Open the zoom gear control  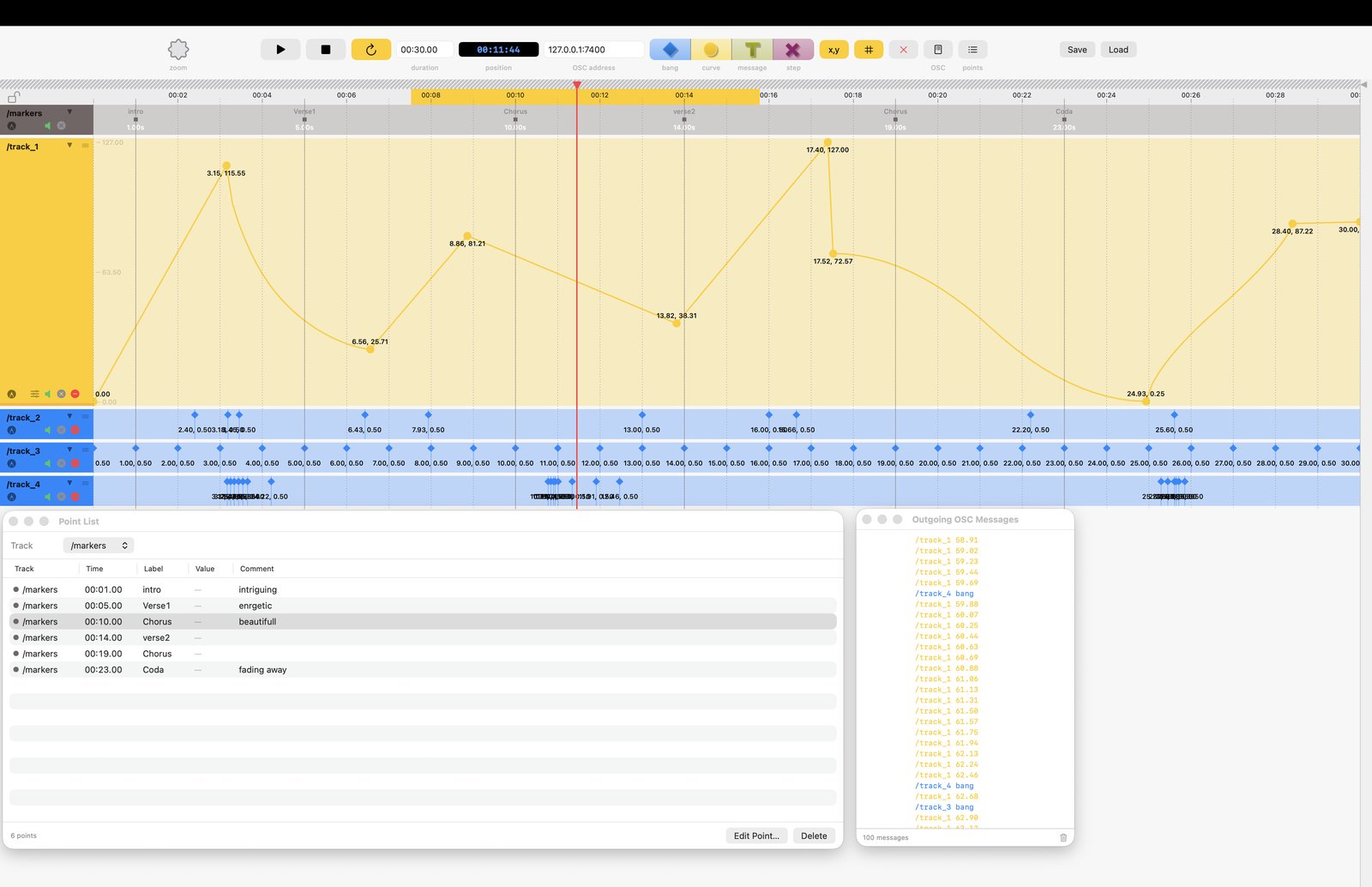(178, 49)
